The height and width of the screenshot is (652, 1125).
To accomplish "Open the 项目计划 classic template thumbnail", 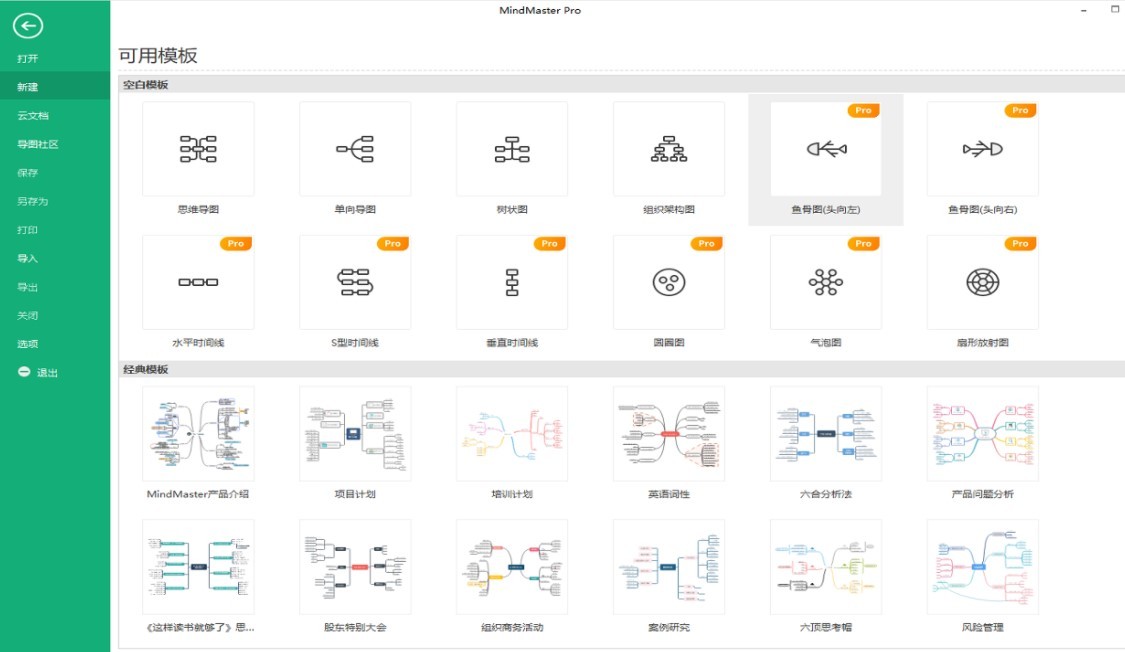I will 355,434.
